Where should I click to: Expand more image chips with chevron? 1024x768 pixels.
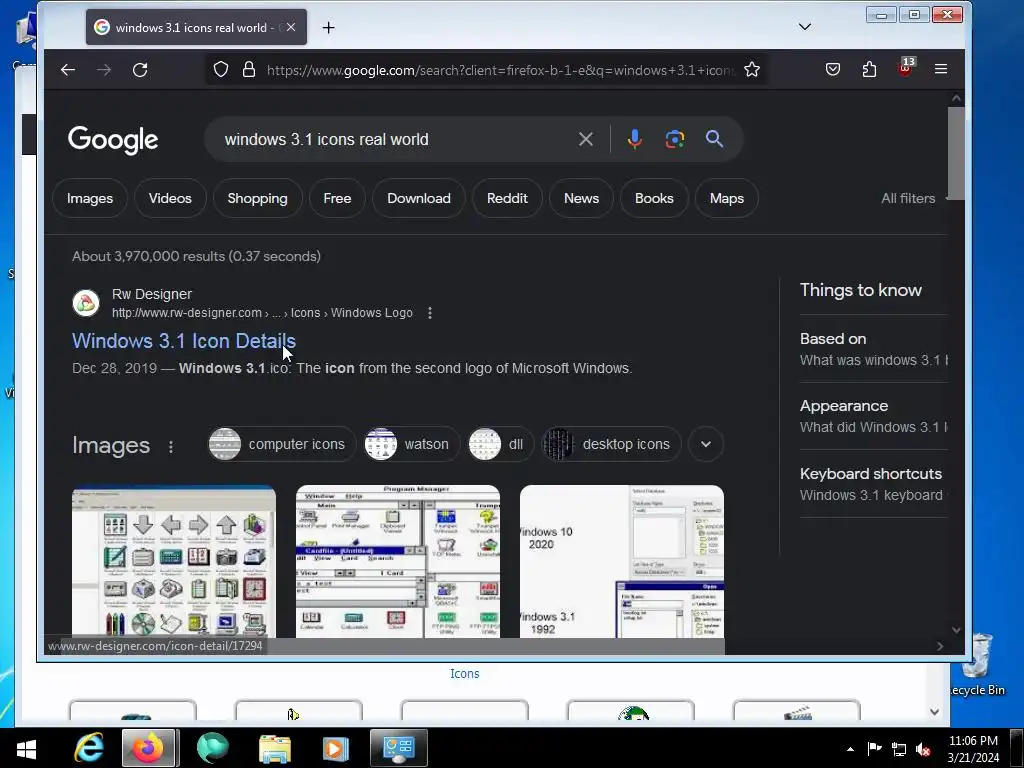tap(706, 444)
